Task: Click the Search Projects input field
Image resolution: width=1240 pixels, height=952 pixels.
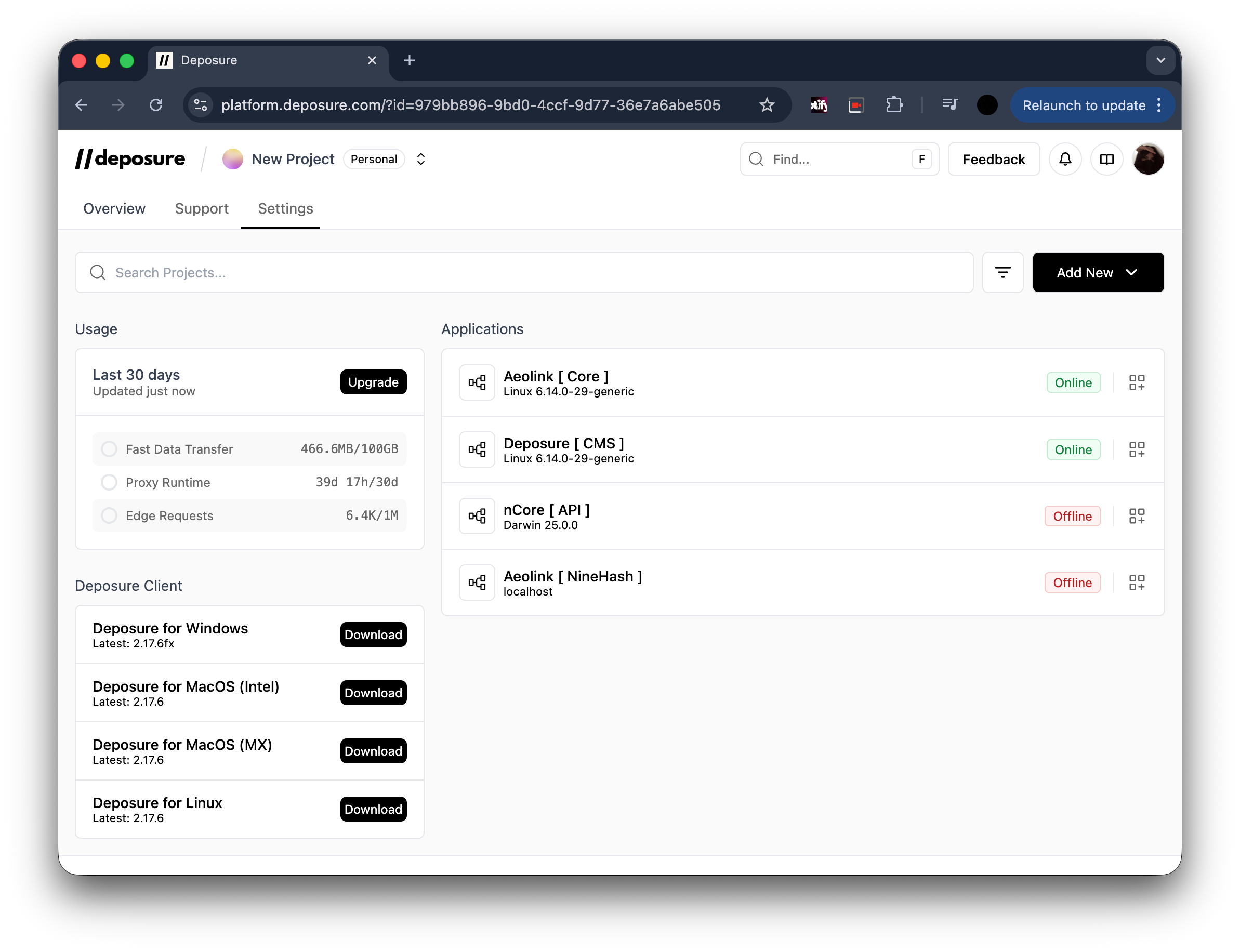Action: [x=524, y=273]
